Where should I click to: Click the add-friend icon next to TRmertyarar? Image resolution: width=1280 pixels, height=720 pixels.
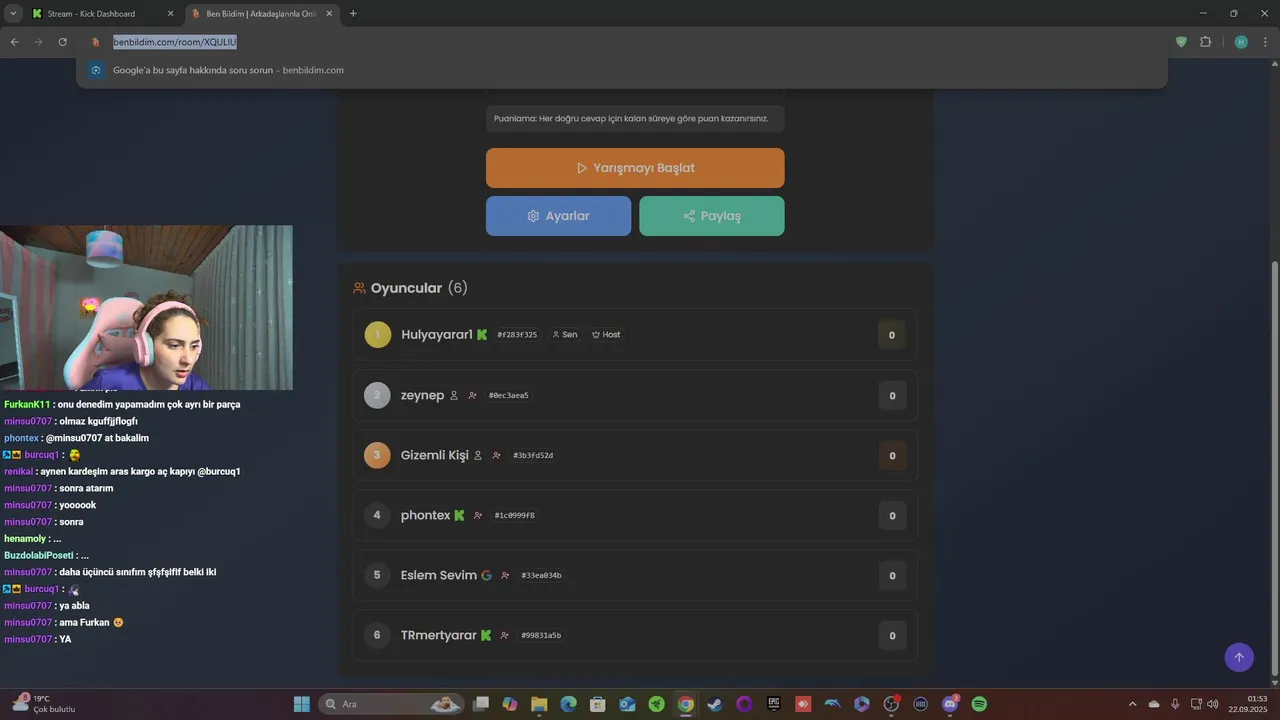504,635
